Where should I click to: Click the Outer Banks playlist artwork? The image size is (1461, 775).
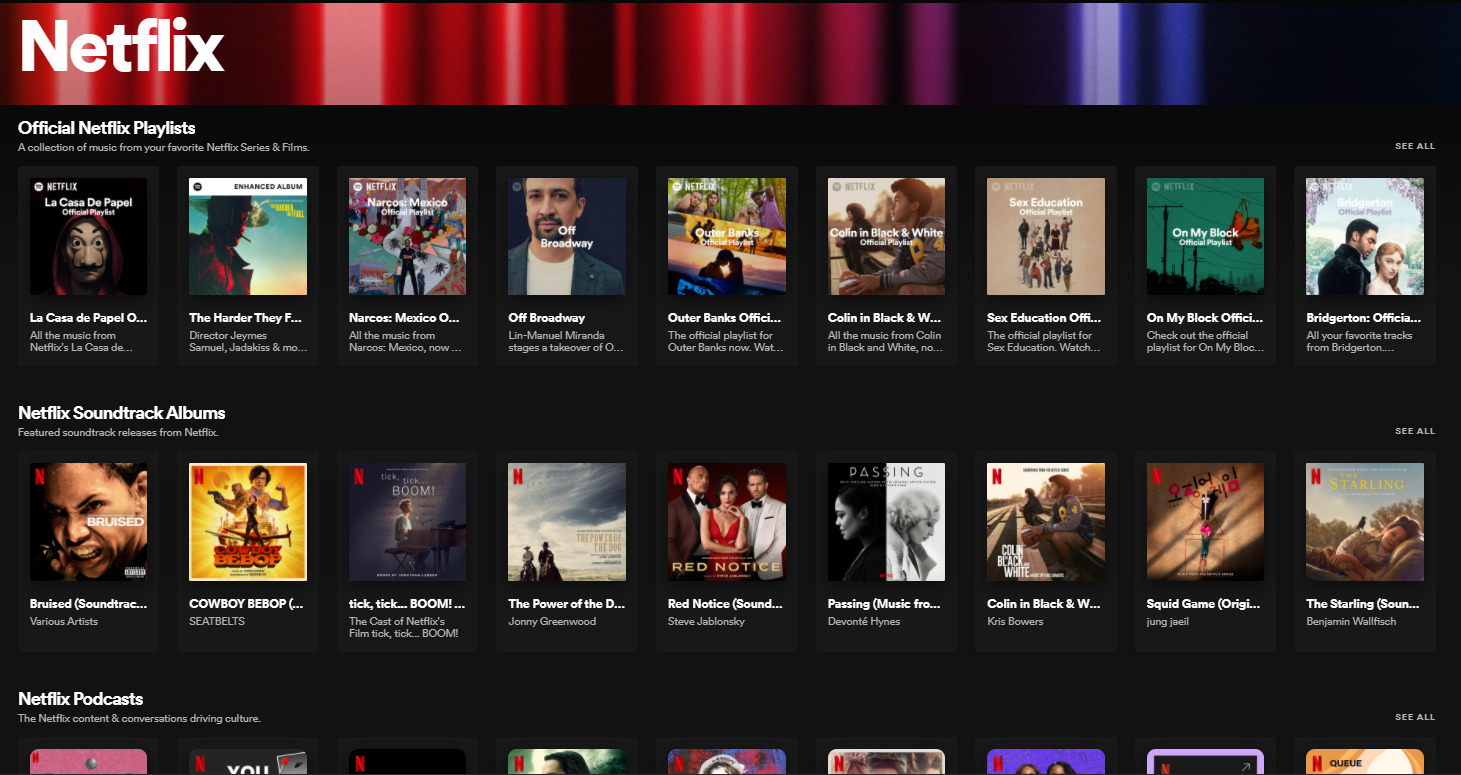[x=727, y=237]
